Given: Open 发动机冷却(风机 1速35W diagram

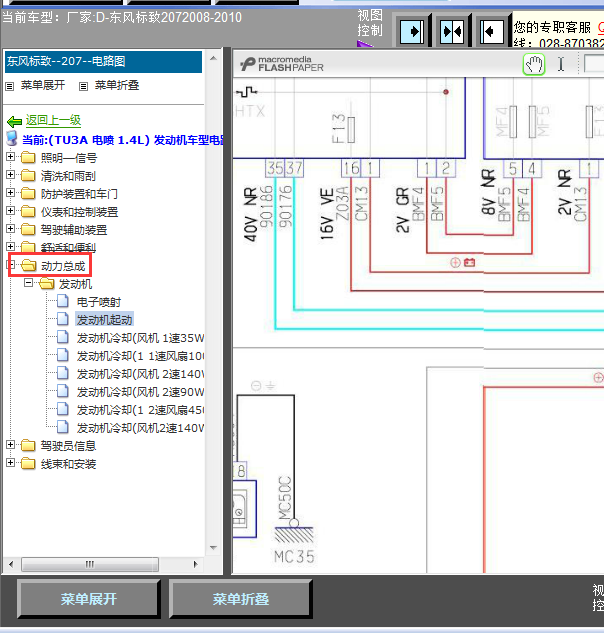Looking at the screenshot, I should (x=140, y=338).
